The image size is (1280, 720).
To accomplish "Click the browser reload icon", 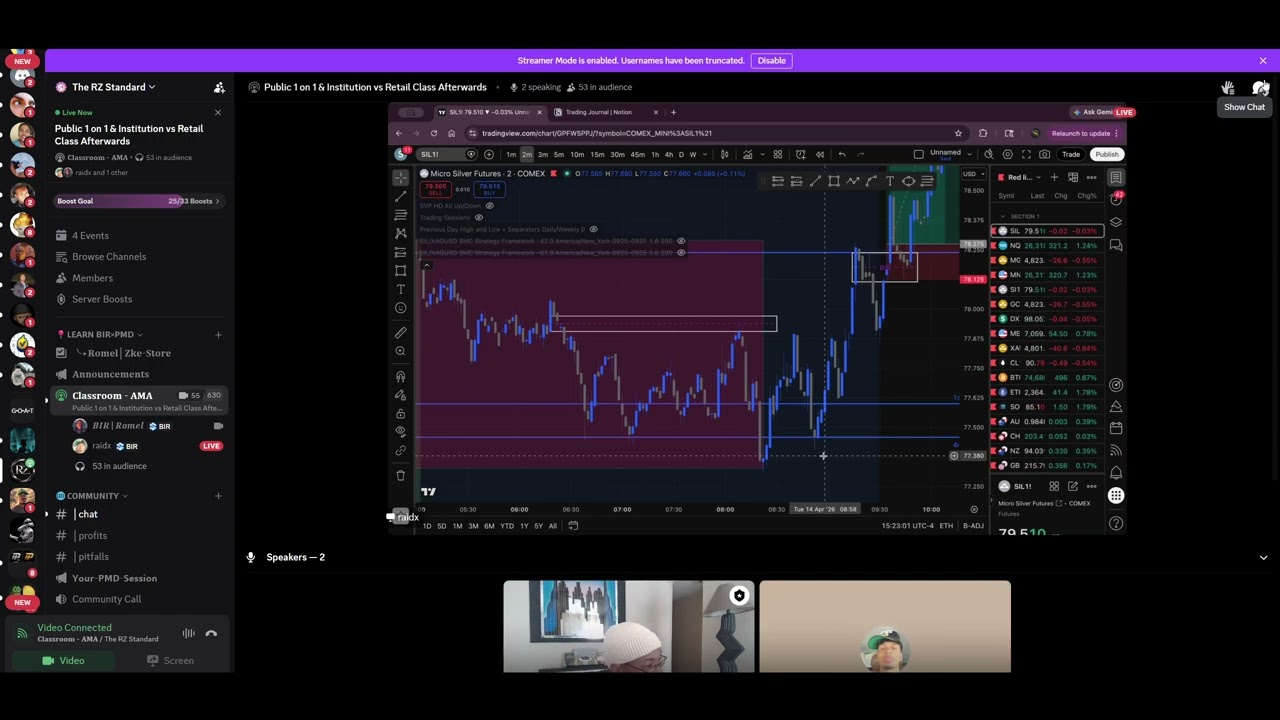I will point(433,133).
